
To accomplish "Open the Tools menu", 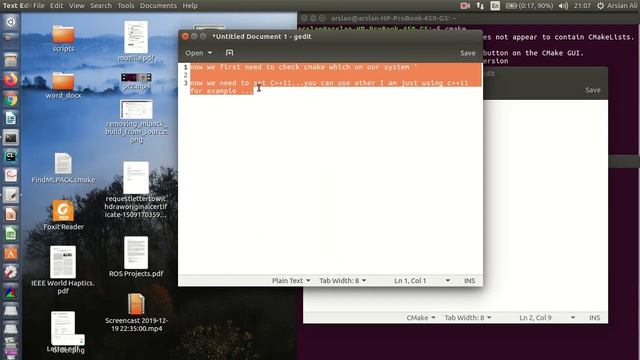I will [x=126, y=6].
